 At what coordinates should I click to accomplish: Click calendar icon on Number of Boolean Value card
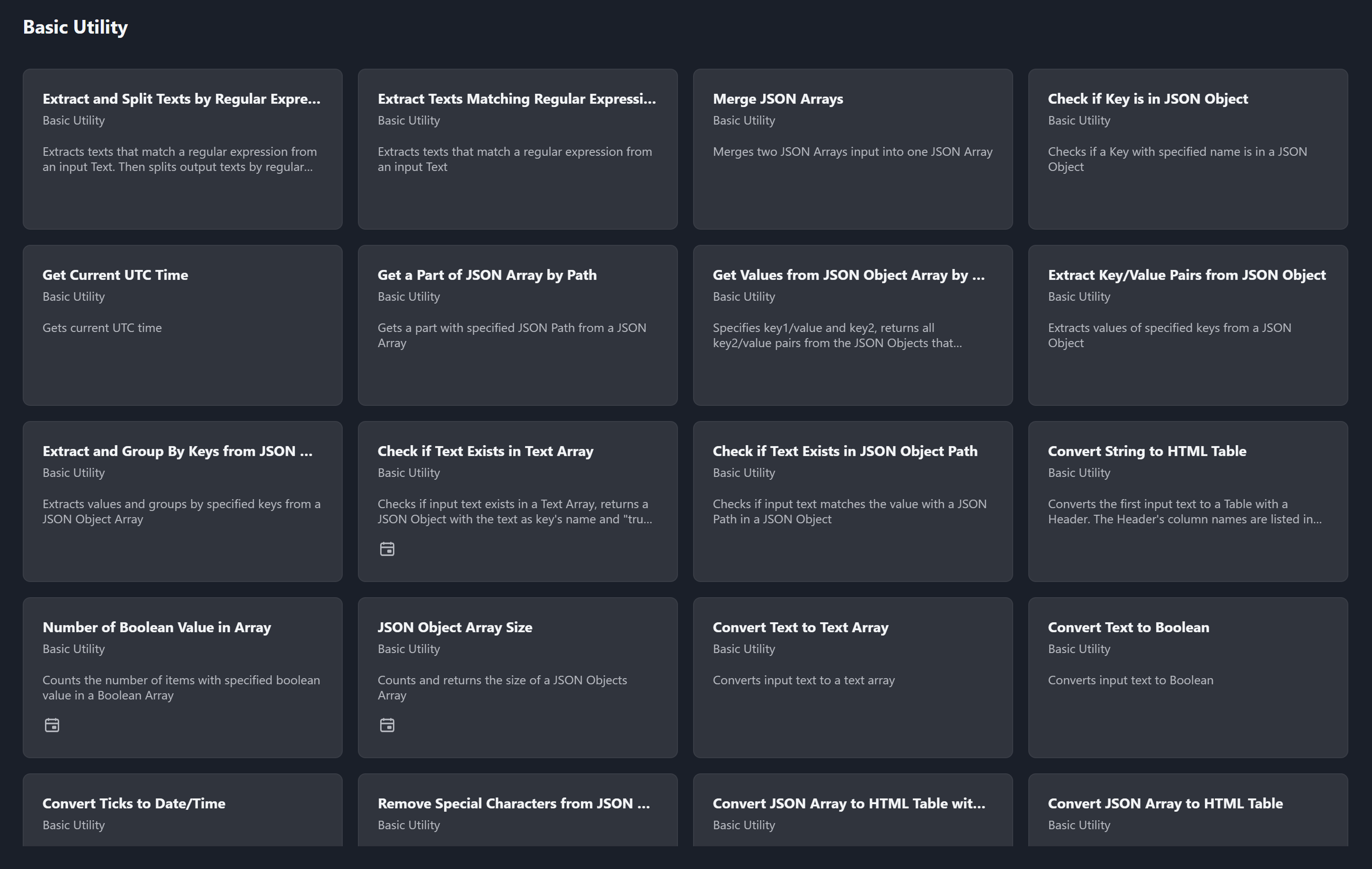coord(52,725)
